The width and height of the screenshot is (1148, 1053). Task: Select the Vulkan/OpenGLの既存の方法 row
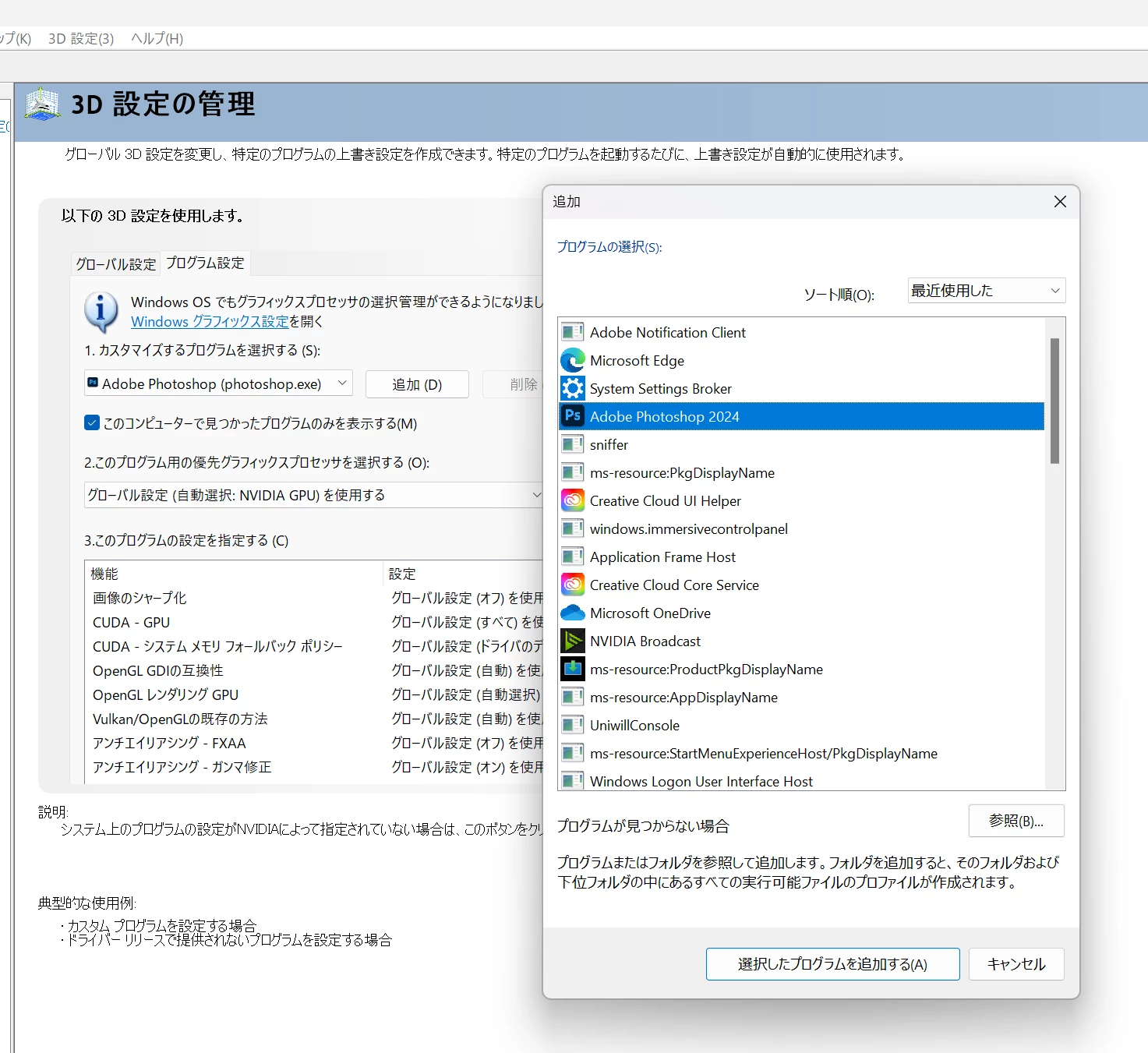point(314,719)
